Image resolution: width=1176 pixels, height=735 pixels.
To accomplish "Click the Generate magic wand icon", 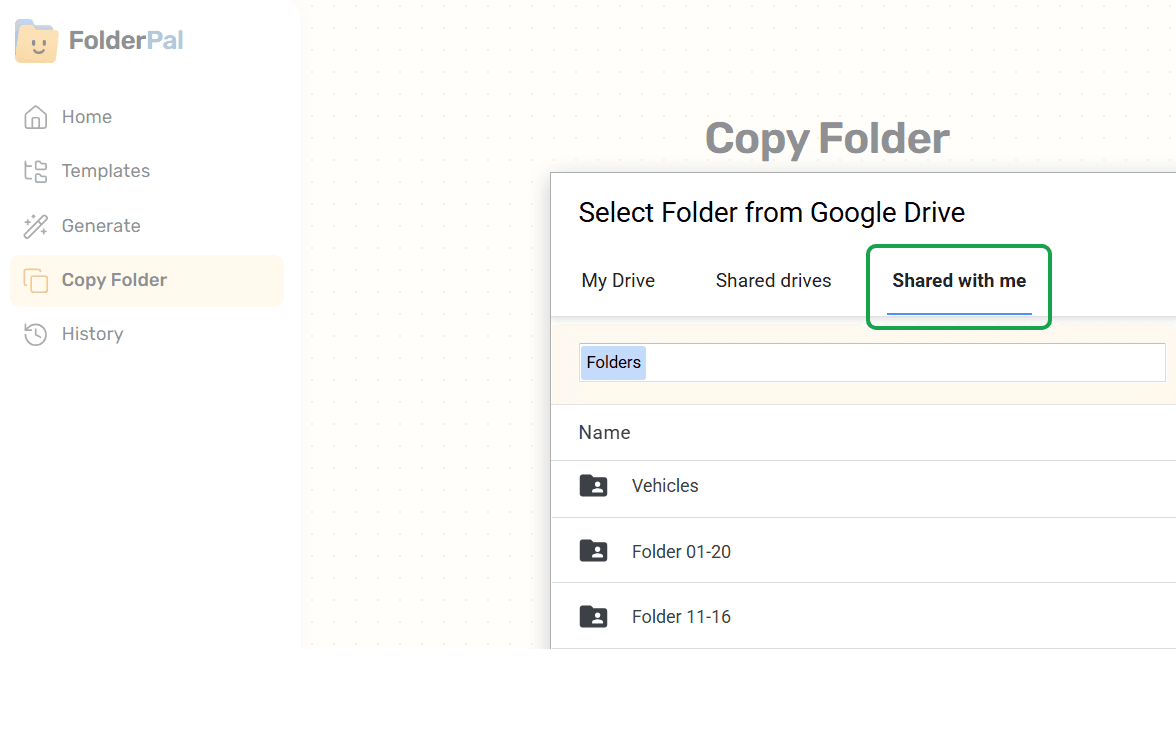I will pyautogui.click(x=35, y=226).
